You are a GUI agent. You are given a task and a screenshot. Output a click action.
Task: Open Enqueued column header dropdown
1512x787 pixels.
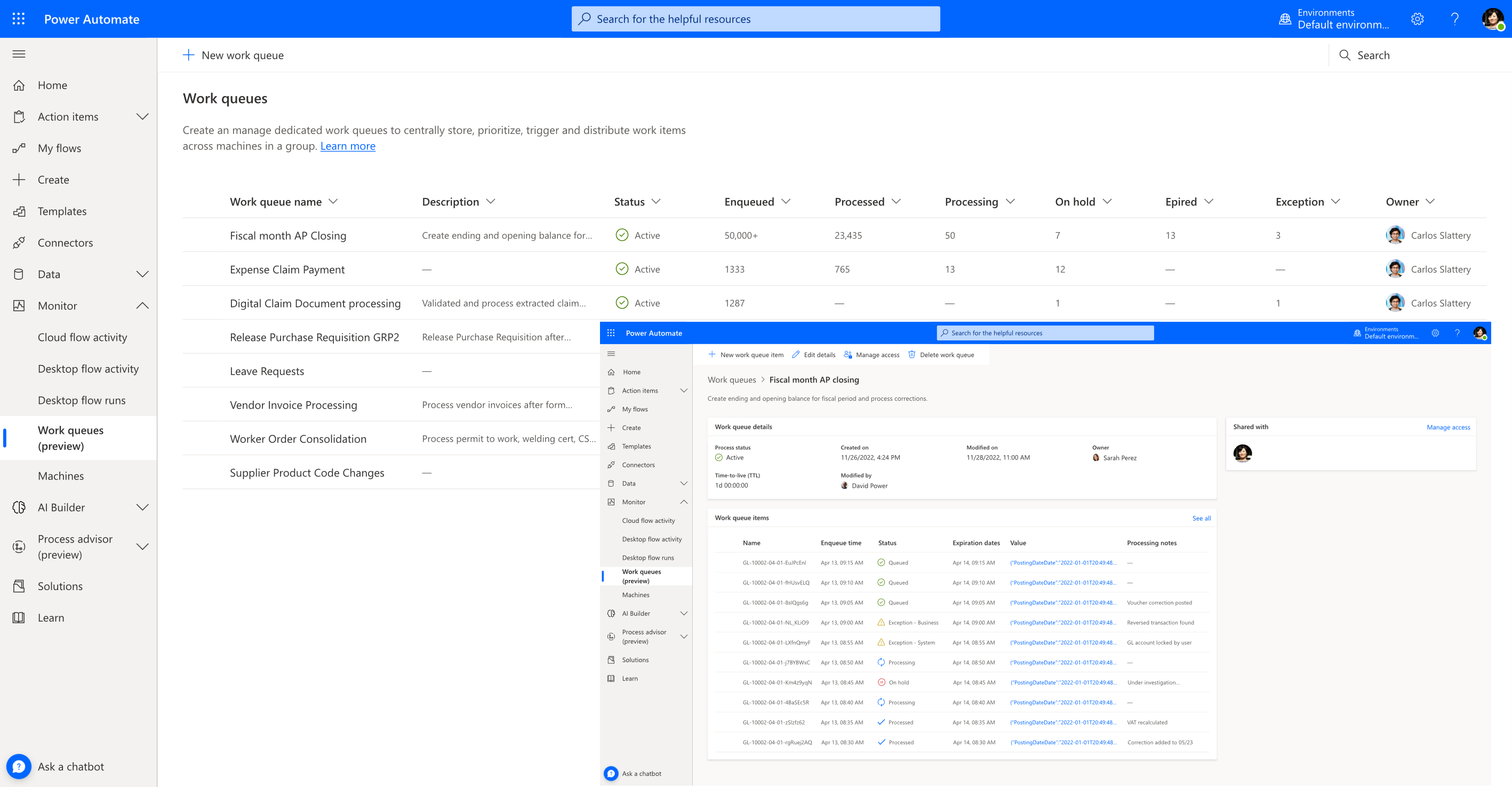786,202
